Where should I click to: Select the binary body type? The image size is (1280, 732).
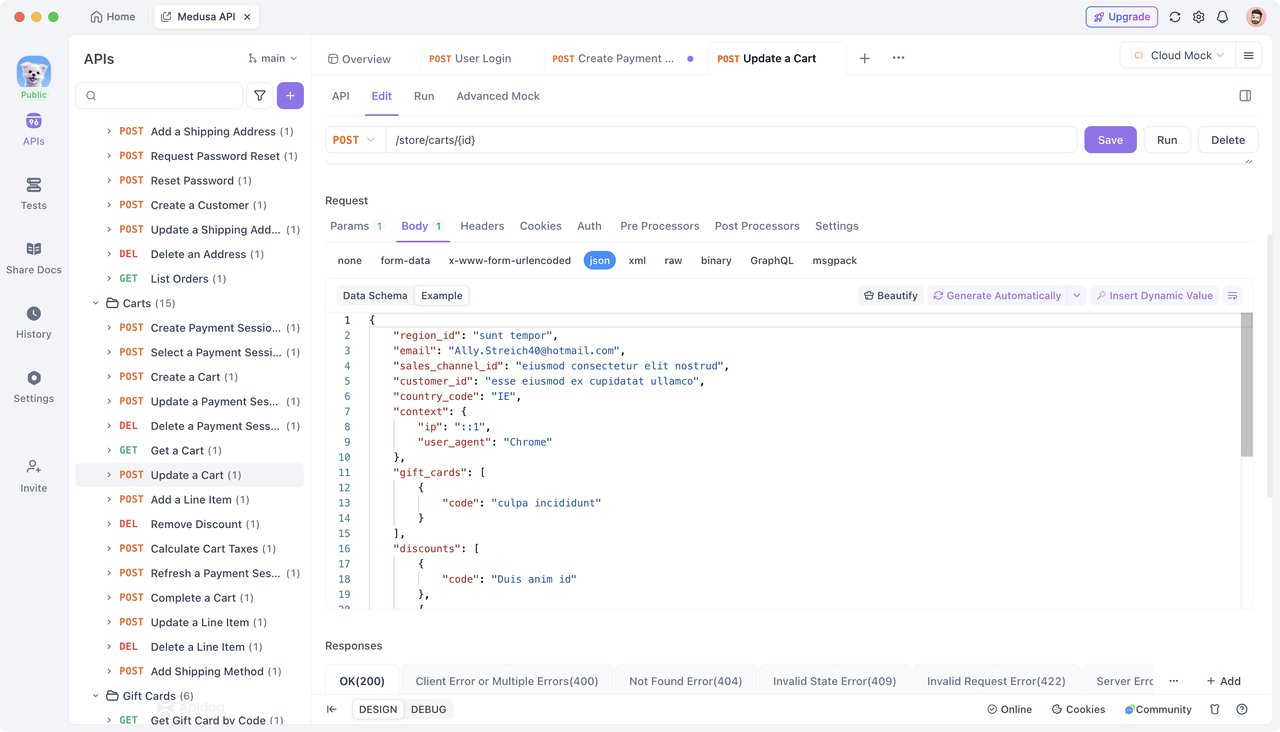[x=716, y=260]
